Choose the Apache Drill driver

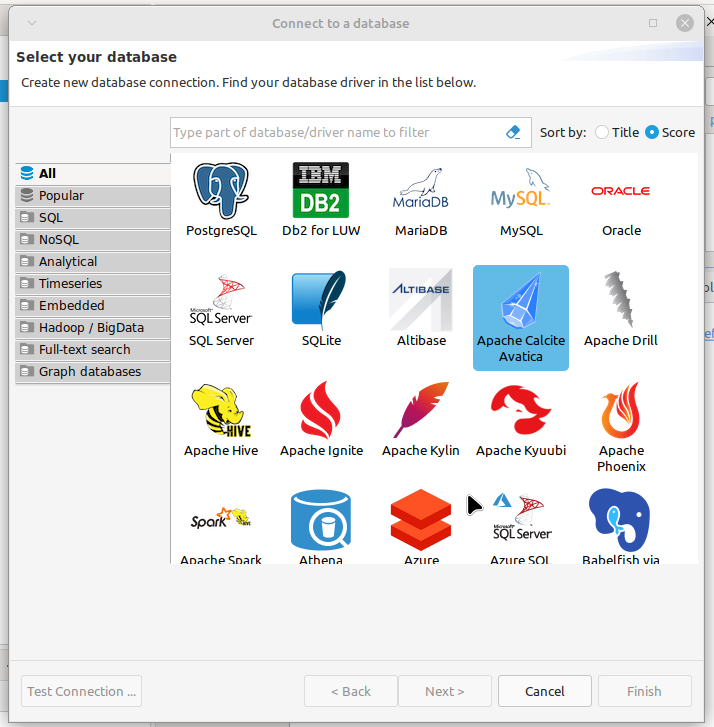click(621, 309)
